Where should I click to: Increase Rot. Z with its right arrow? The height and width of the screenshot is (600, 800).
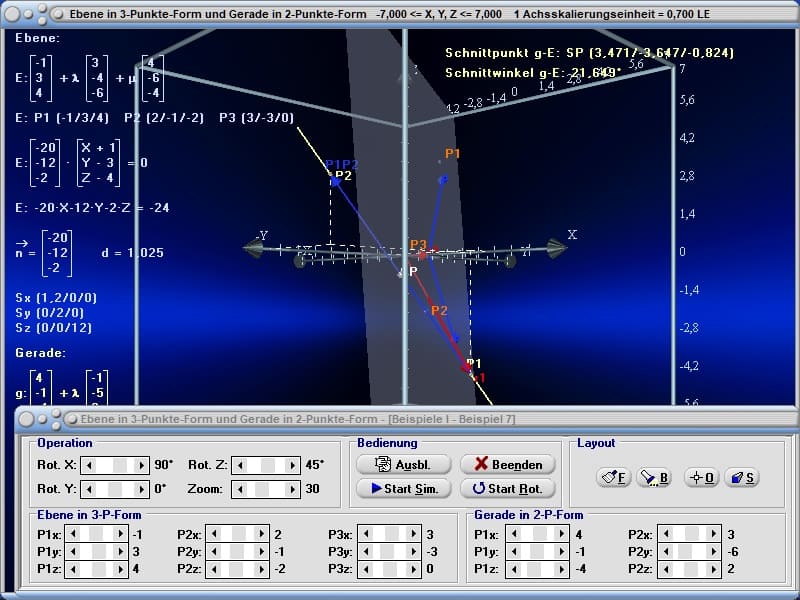pyautogui.click(x=292, y=465)
